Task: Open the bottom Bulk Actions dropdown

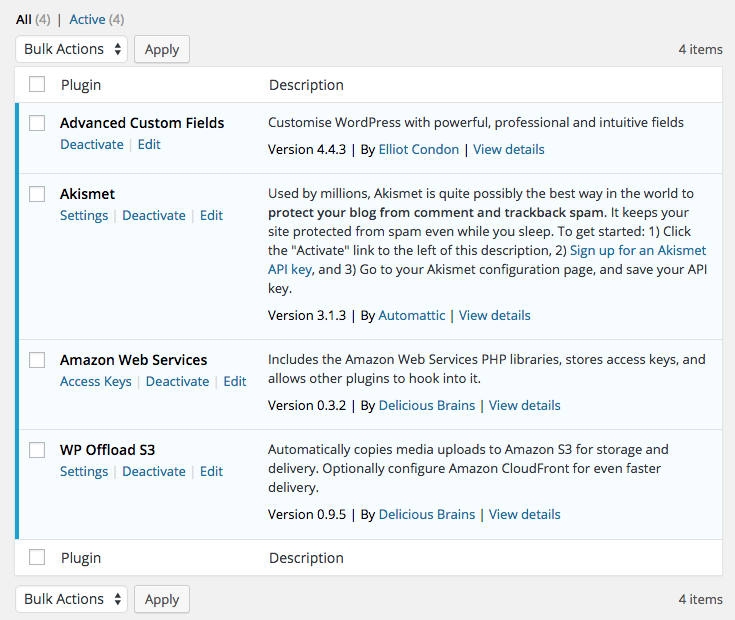Action: pos(71,599)
